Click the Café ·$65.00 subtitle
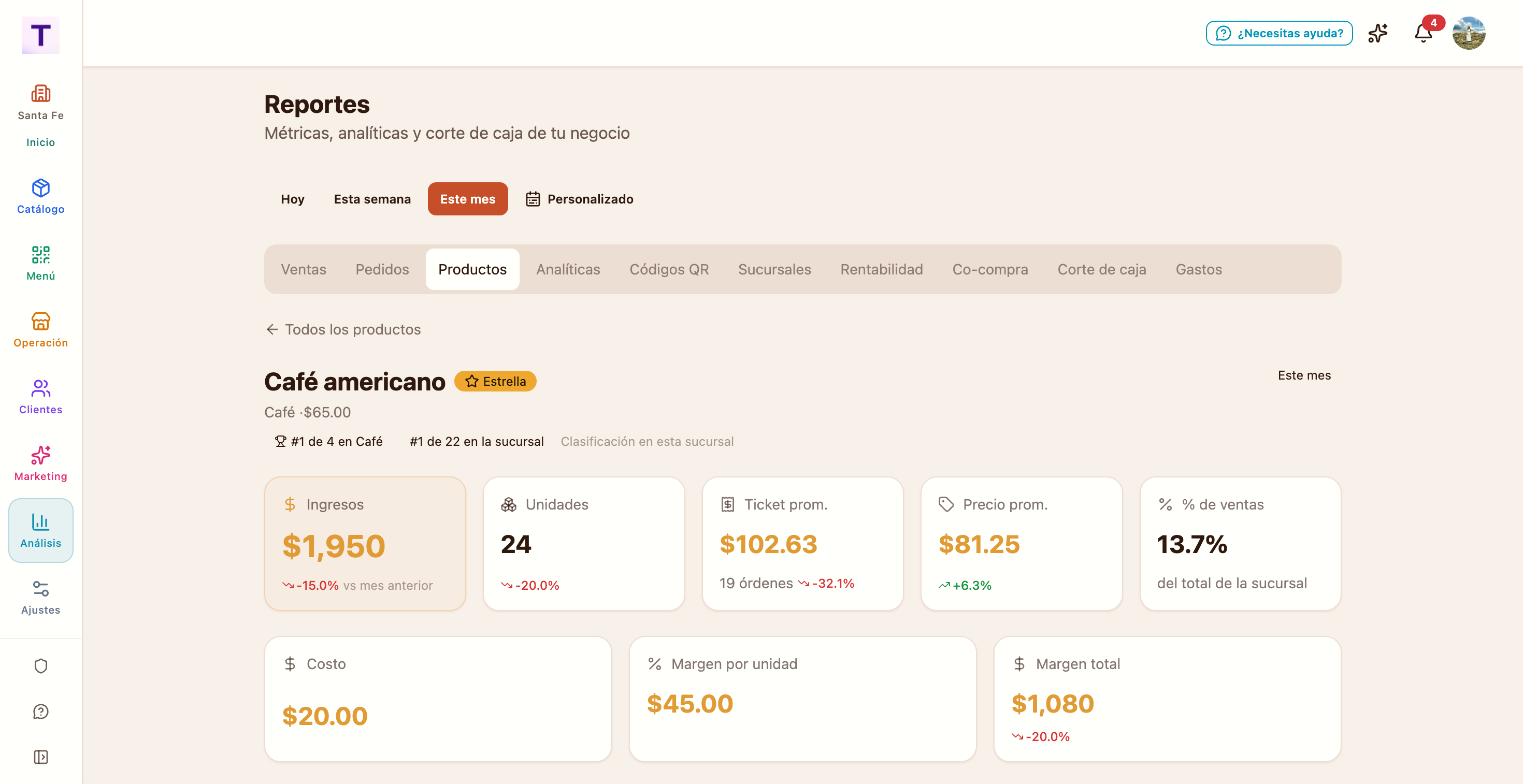The width and height of the screenshot is (1523, 784). click(307, 412)
